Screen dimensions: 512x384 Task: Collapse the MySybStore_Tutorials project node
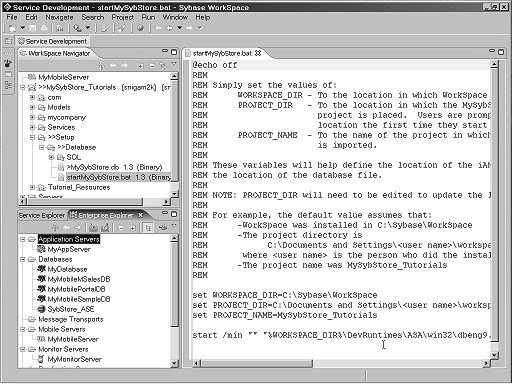tap(22, 88)
